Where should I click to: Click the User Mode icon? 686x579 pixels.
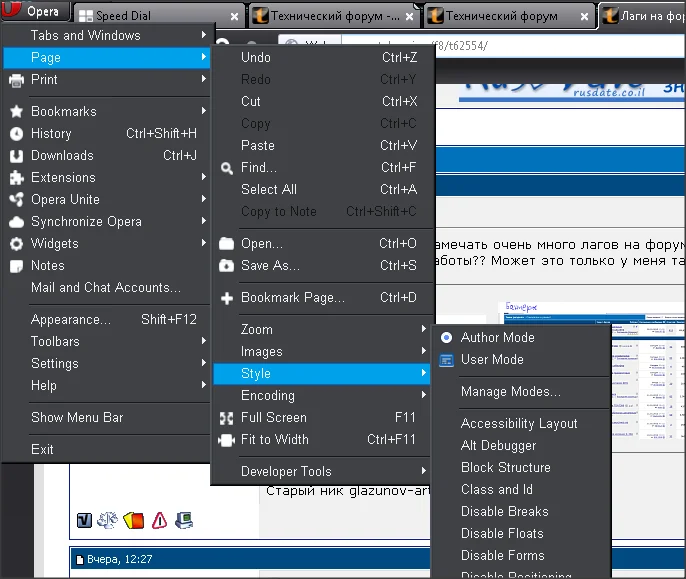(x=446, y=360)
